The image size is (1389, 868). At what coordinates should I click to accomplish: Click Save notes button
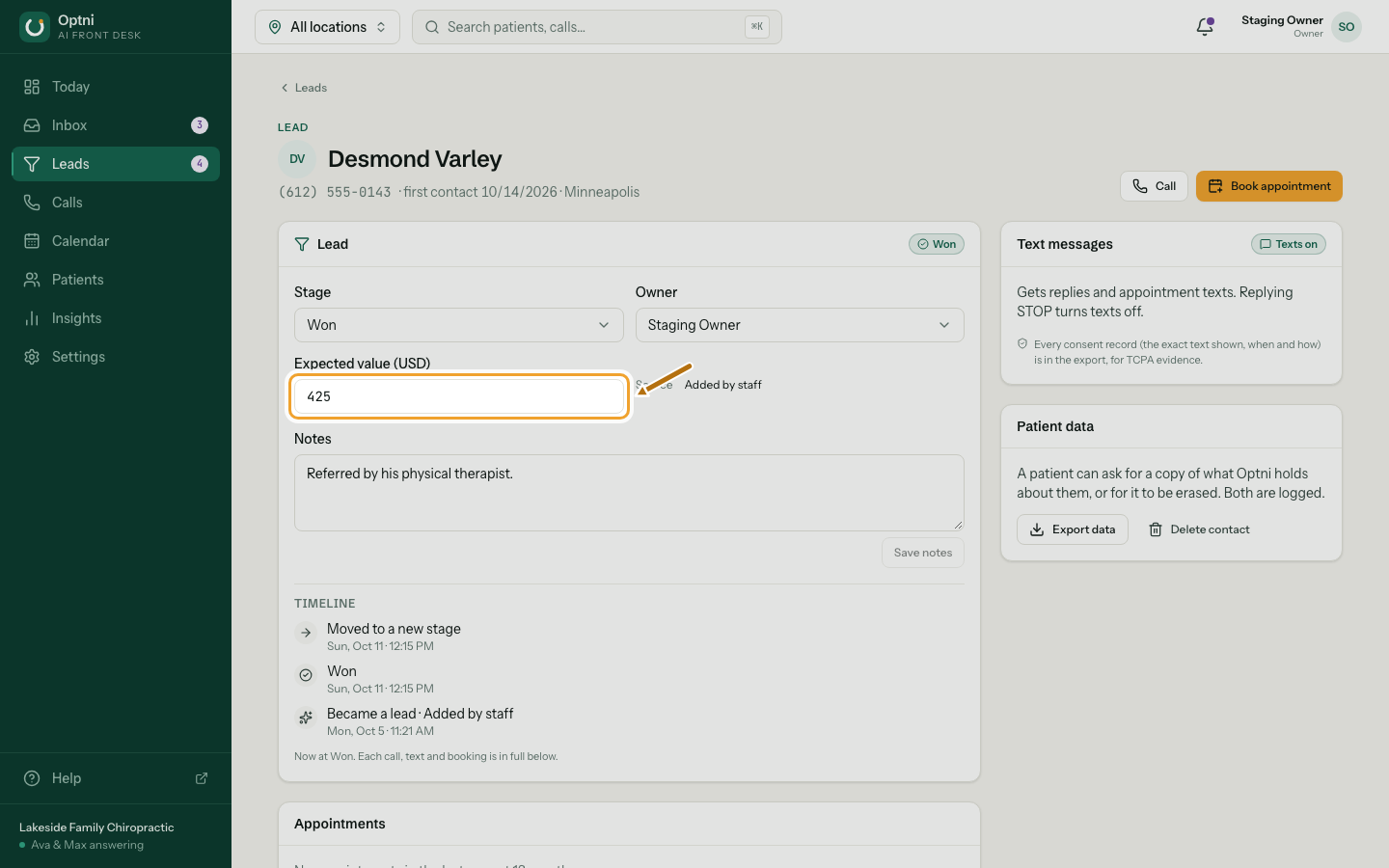[x=923, y=553]
